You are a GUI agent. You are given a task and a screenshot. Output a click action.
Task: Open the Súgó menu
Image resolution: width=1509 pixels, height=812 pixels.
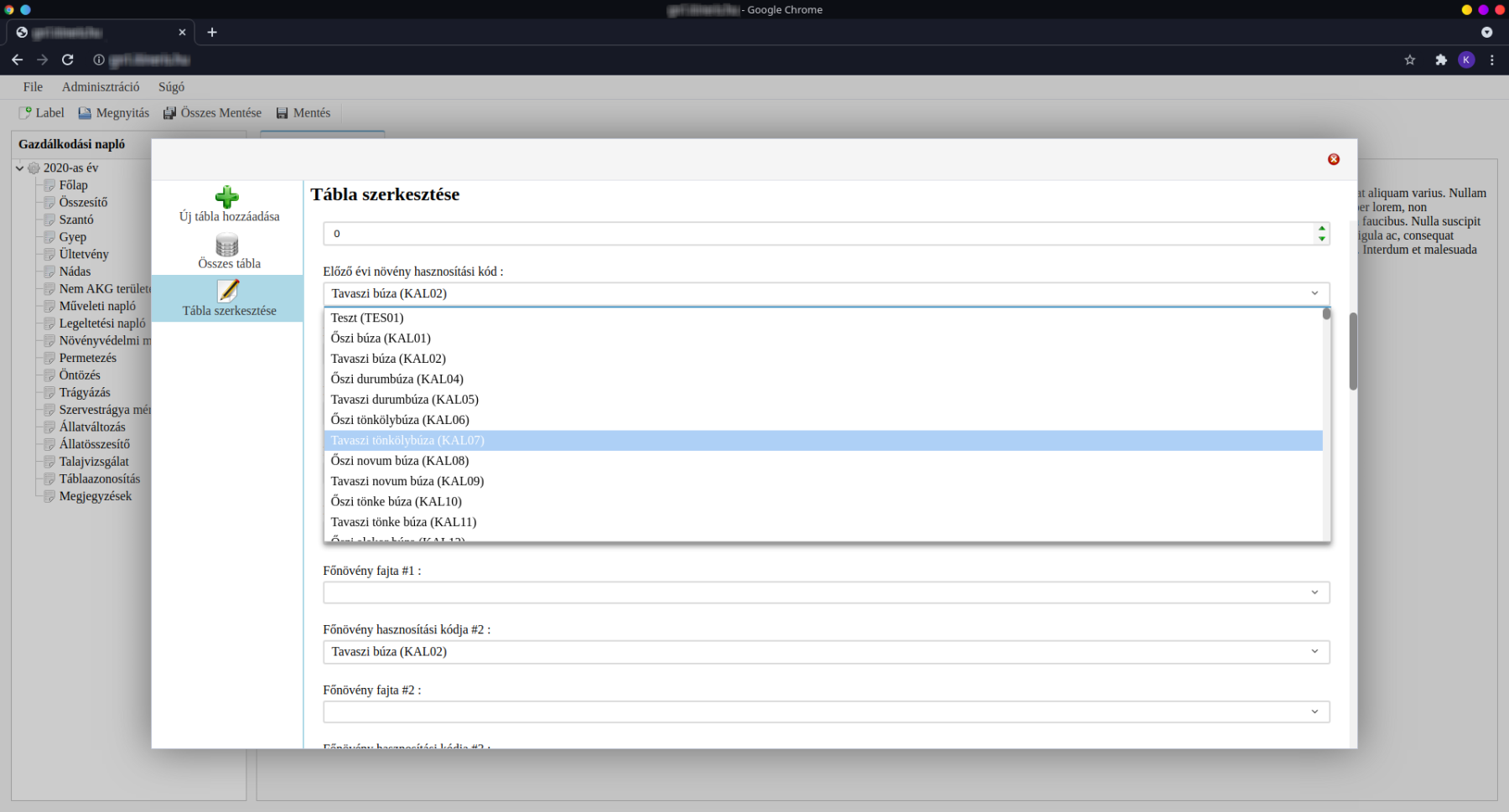(171, 87)
